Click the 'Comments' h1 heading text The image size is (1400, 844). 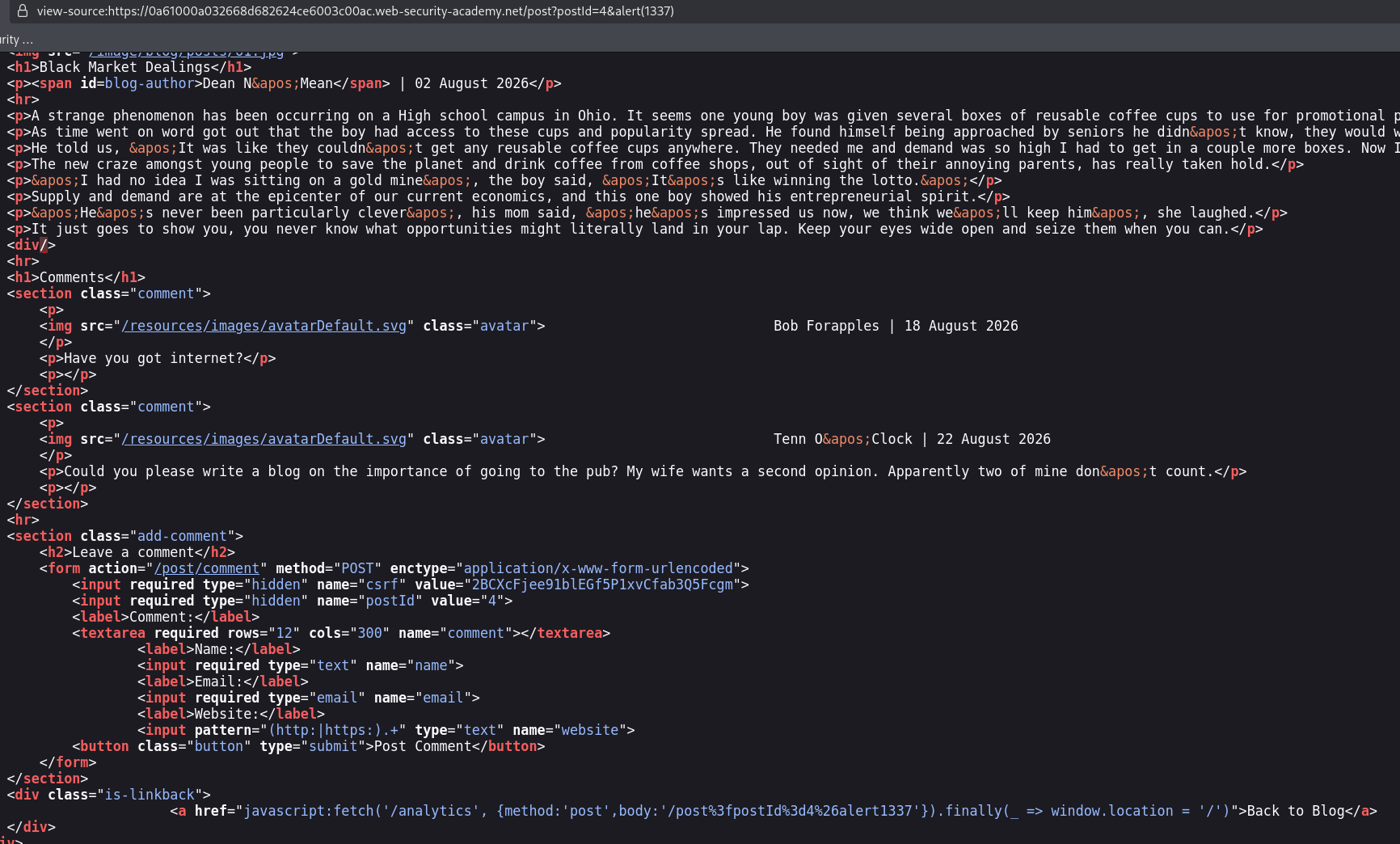click(72, 277)
